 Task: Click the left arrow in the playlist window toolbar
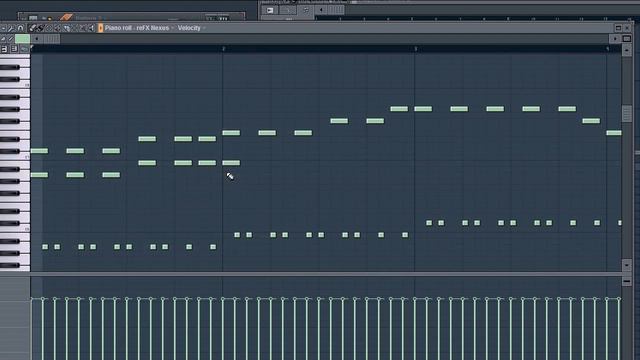pyautogui.click(x=321, y=10)
